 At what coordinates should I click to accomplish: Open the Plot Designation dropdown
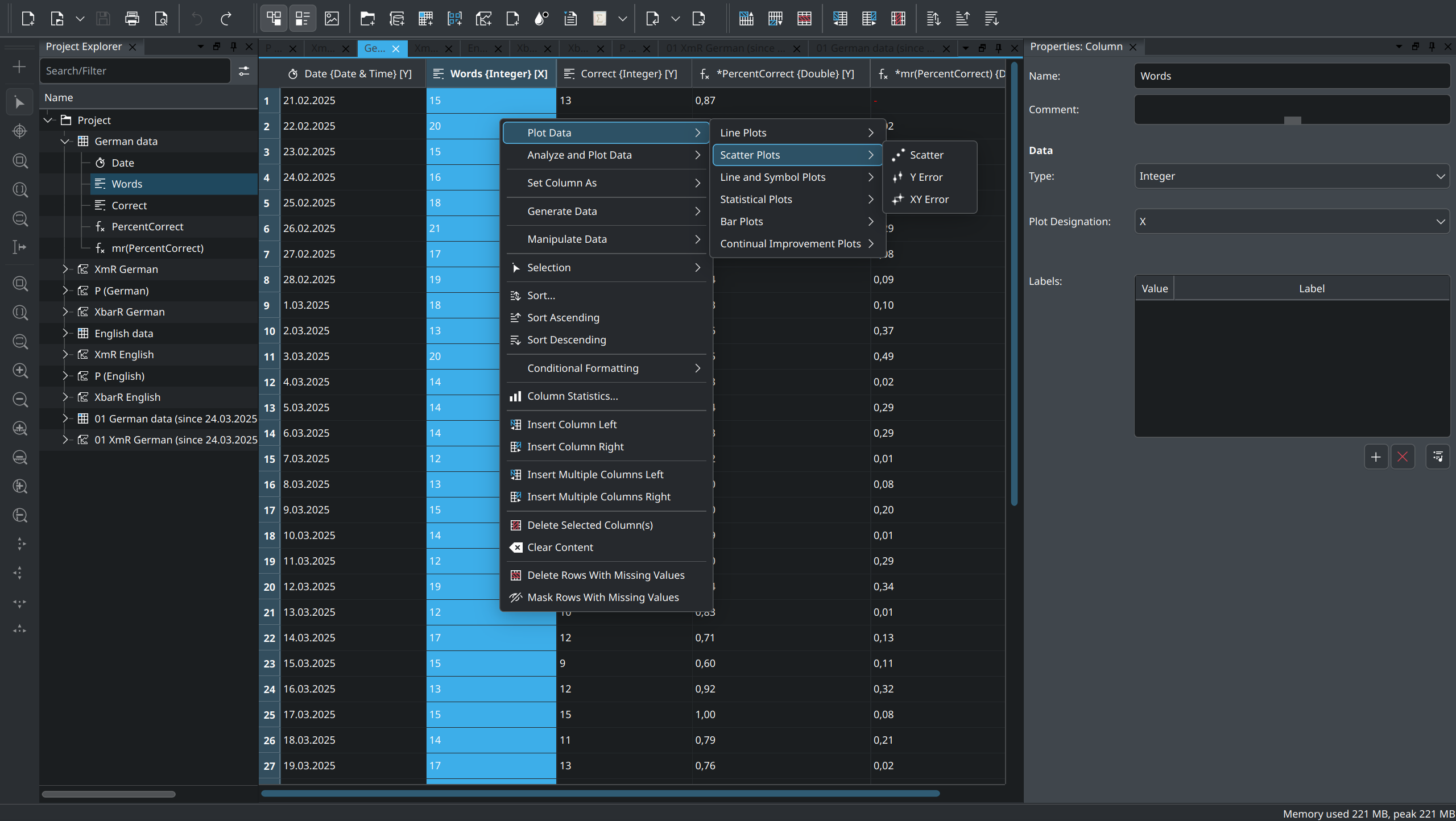[x=1292, y=222]
